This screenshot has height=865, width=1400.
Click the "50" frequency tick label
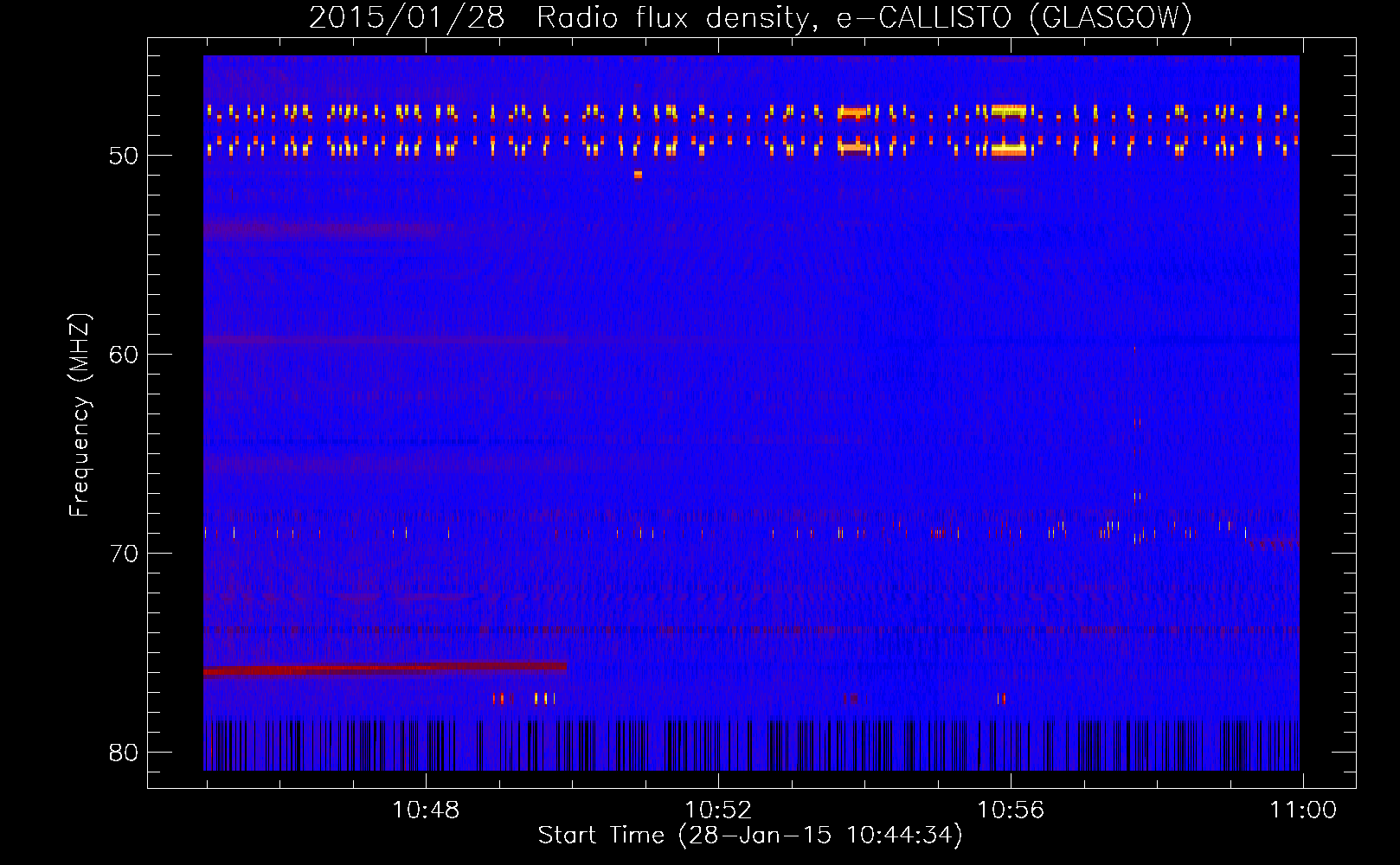(124, 157)
